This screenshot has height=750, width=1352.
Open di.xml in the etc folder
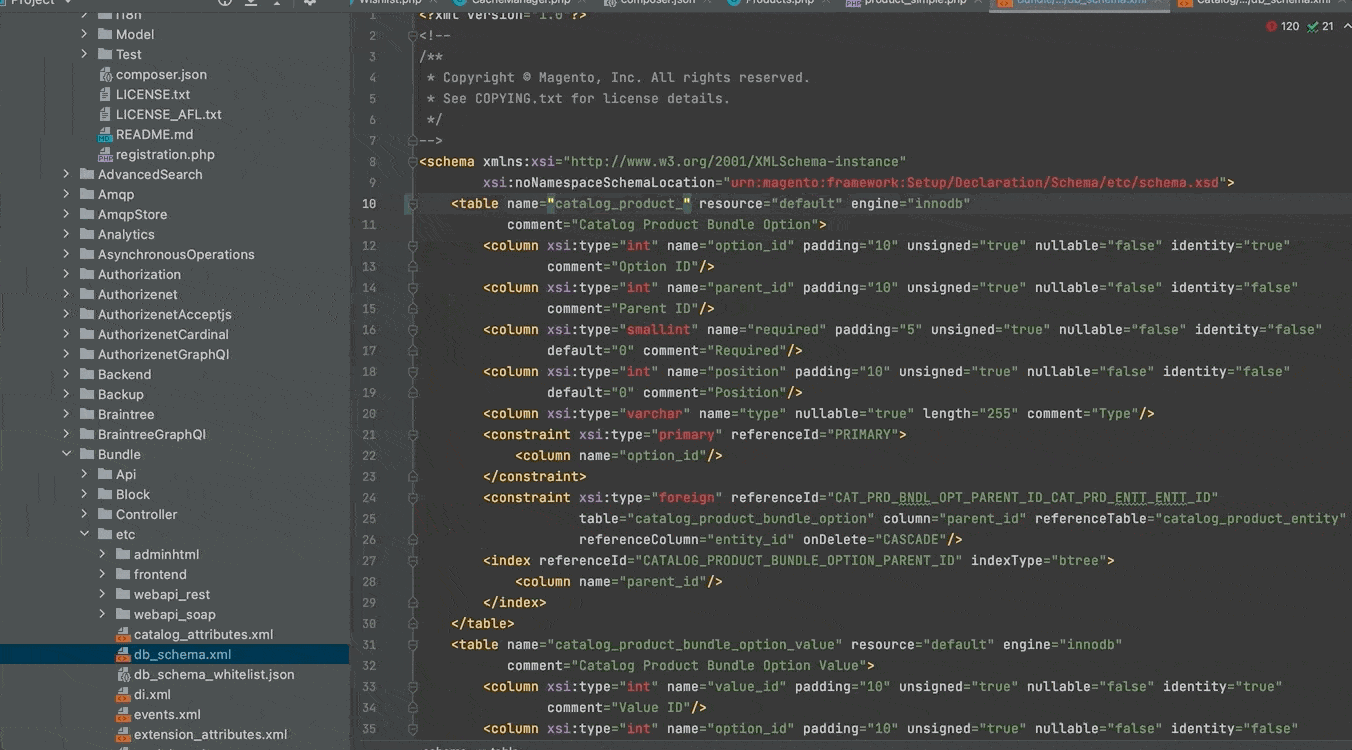click(152, 695)
